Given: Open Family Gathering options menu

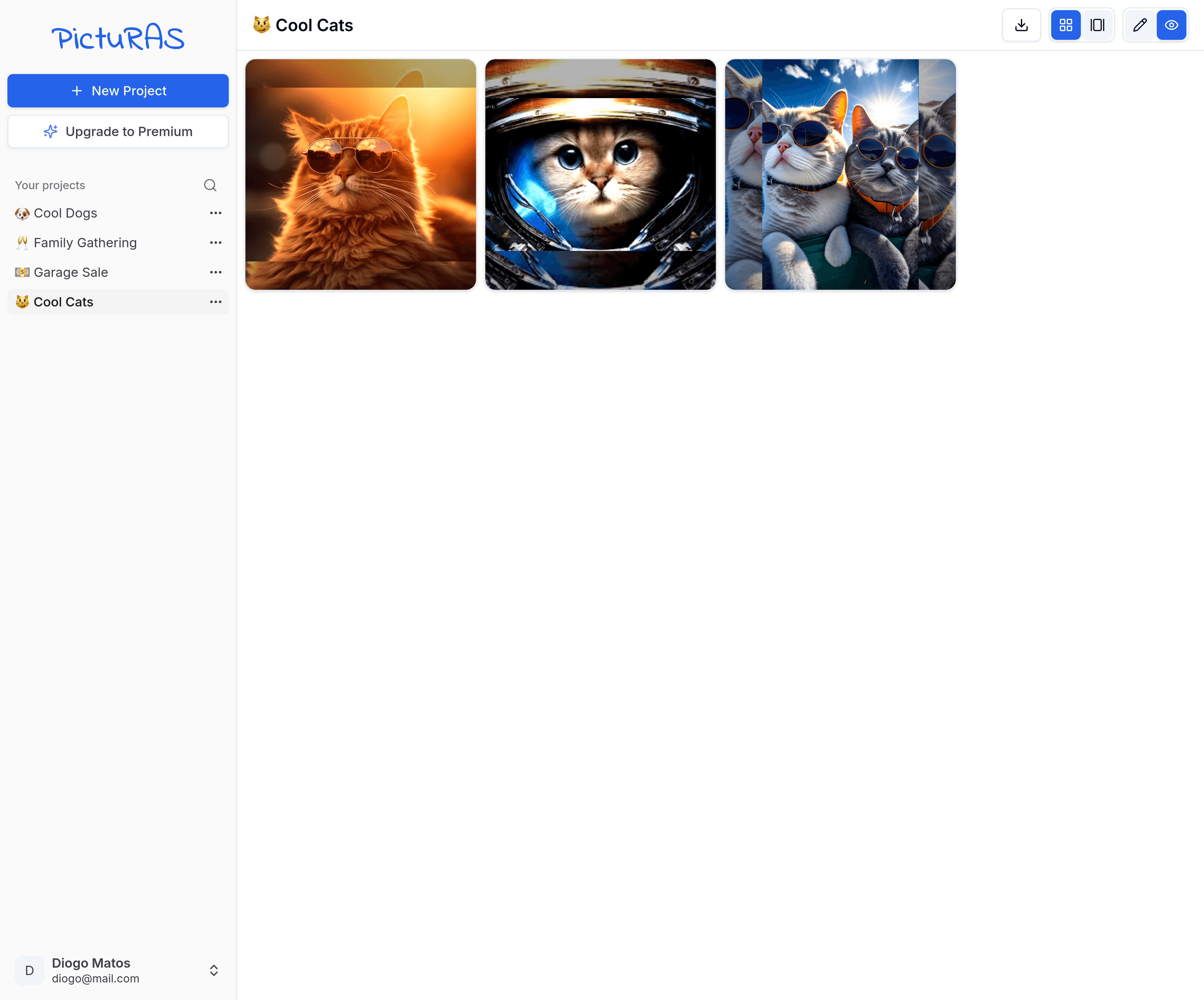Looking at the screenshot, I should point(216,243).
